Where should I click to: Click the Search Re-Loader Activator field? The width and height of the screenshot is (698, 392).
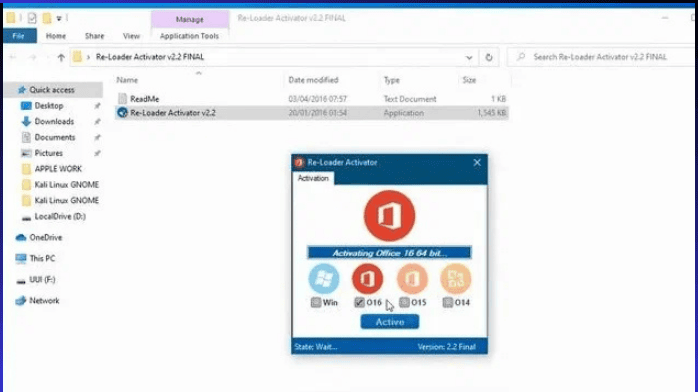tap(601, 57)
